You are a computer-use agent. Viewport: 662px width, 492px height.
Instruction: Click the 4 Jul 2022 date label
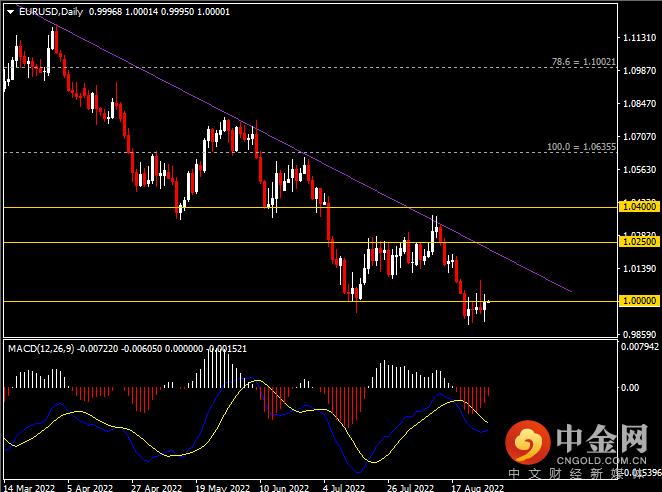point(345,488)
